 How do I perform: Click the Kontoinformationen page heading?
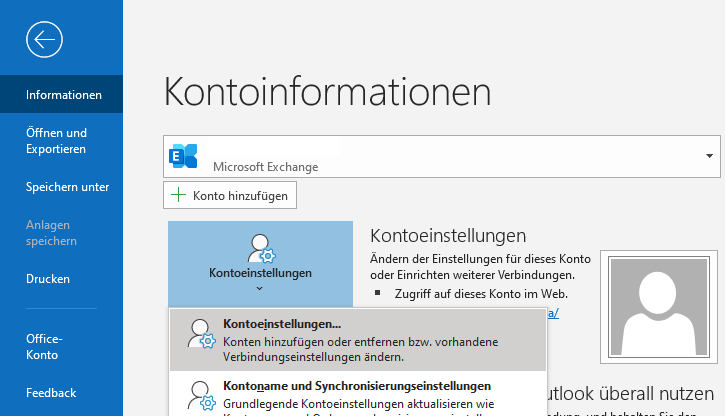pyautogui.click(x=327, y=92)
